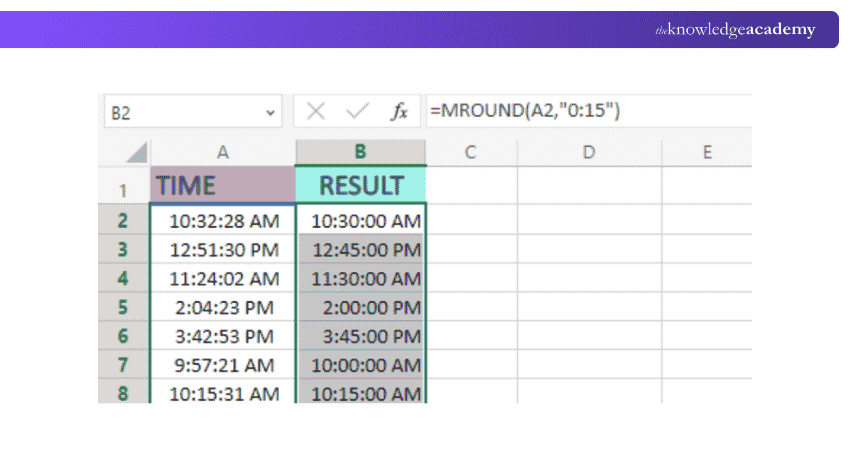850x450 pixels.
Task: Select row 3 header
Action: 124,249
